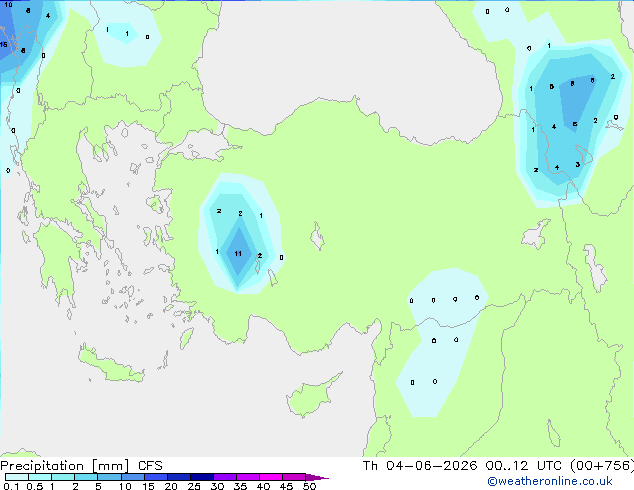
Task: Select the 0.5–1 mm legend swatch
Action: [x=40, y=477]
